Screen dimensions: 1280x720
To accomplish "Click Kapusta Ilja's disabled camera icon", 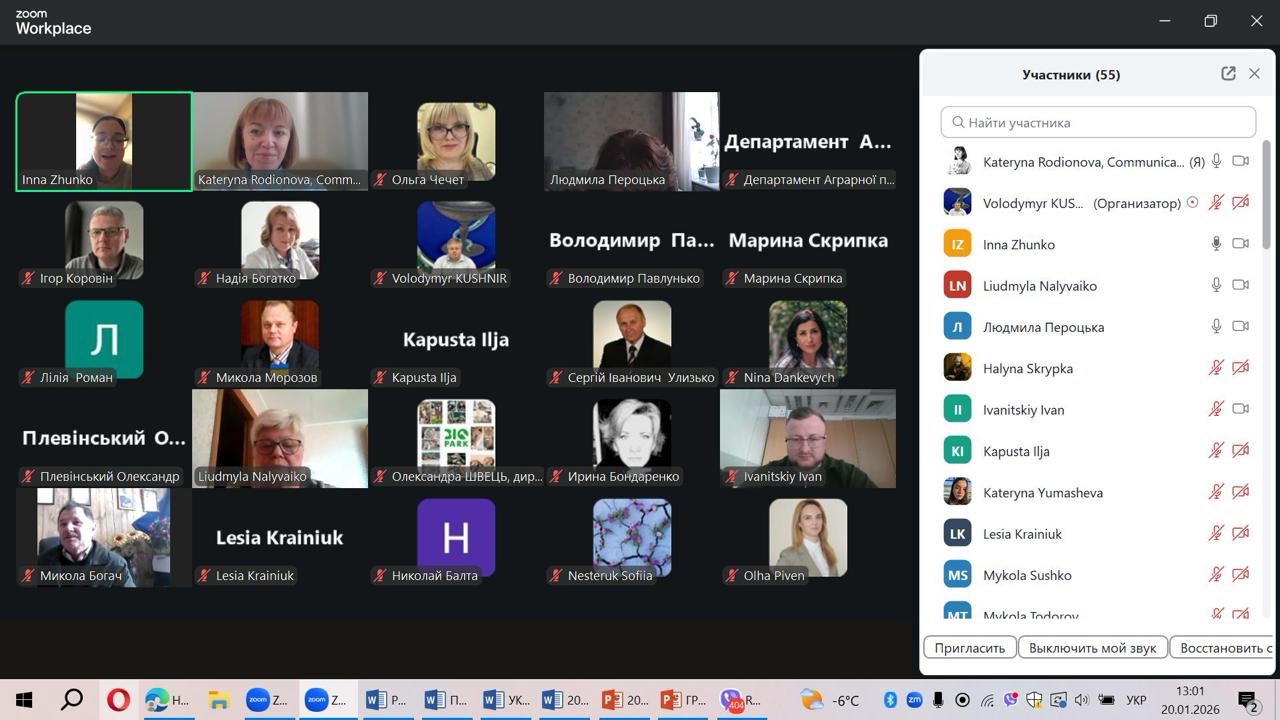I will [x=1240, y=451].
